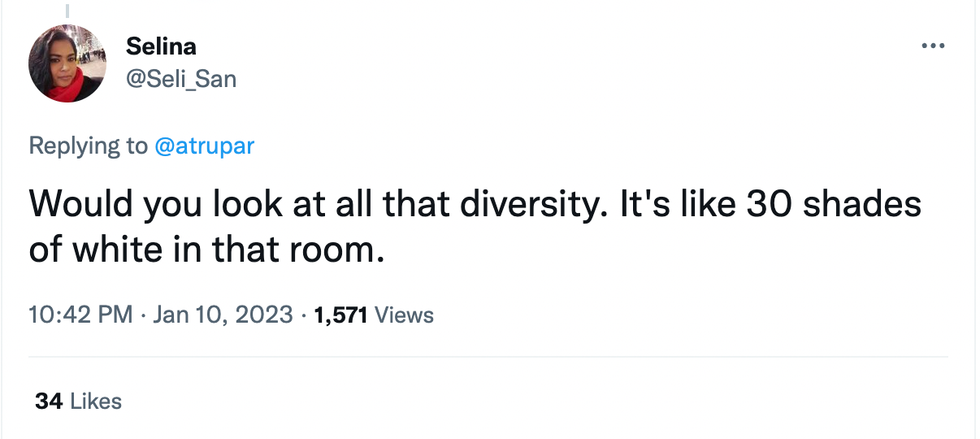Click the 10:42 PM timestamp
The width and height of the screenshot is (980, 439).
(x=81, y=315)
